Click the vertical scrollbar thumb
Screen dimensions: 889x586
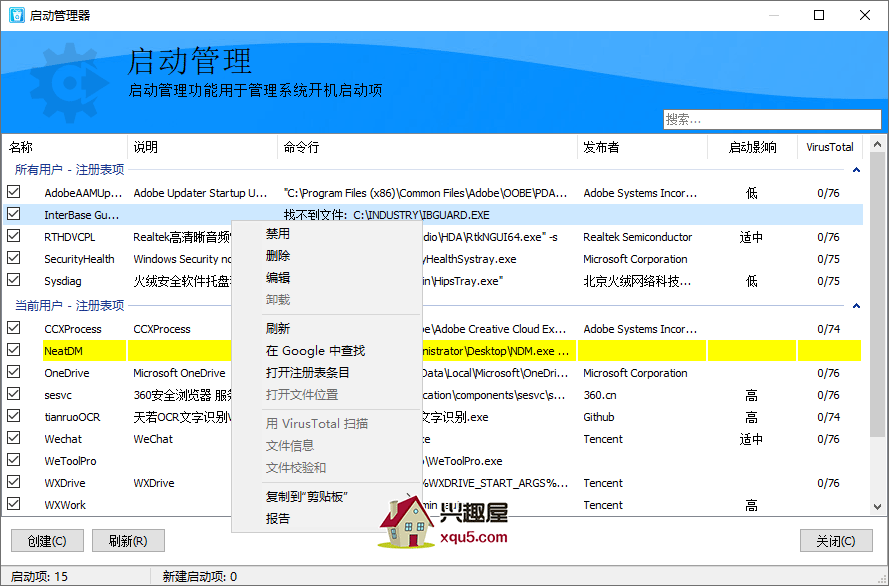tap(877, 294)
